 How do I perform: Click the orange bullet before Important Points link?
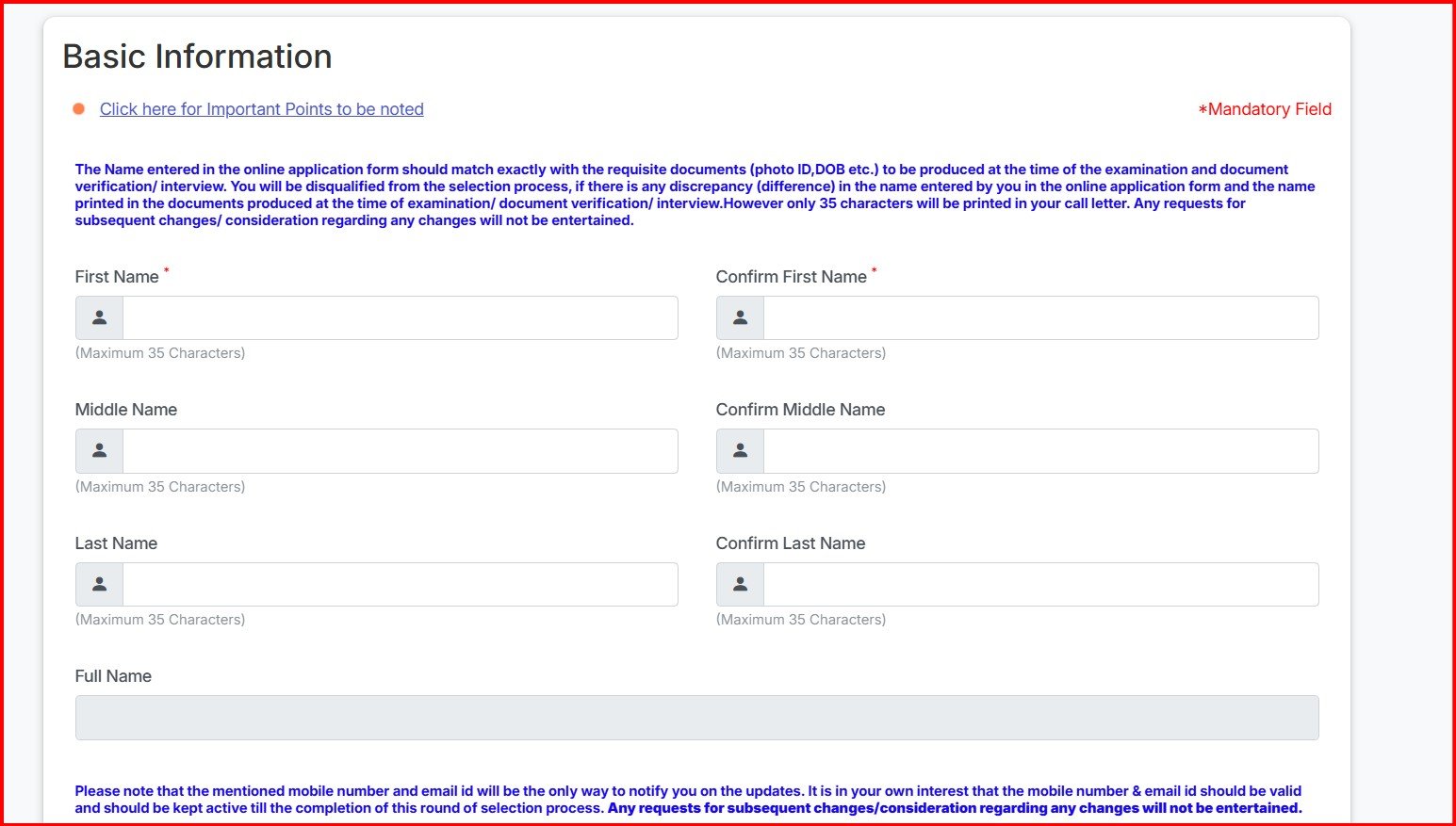(x=79, y=109)
